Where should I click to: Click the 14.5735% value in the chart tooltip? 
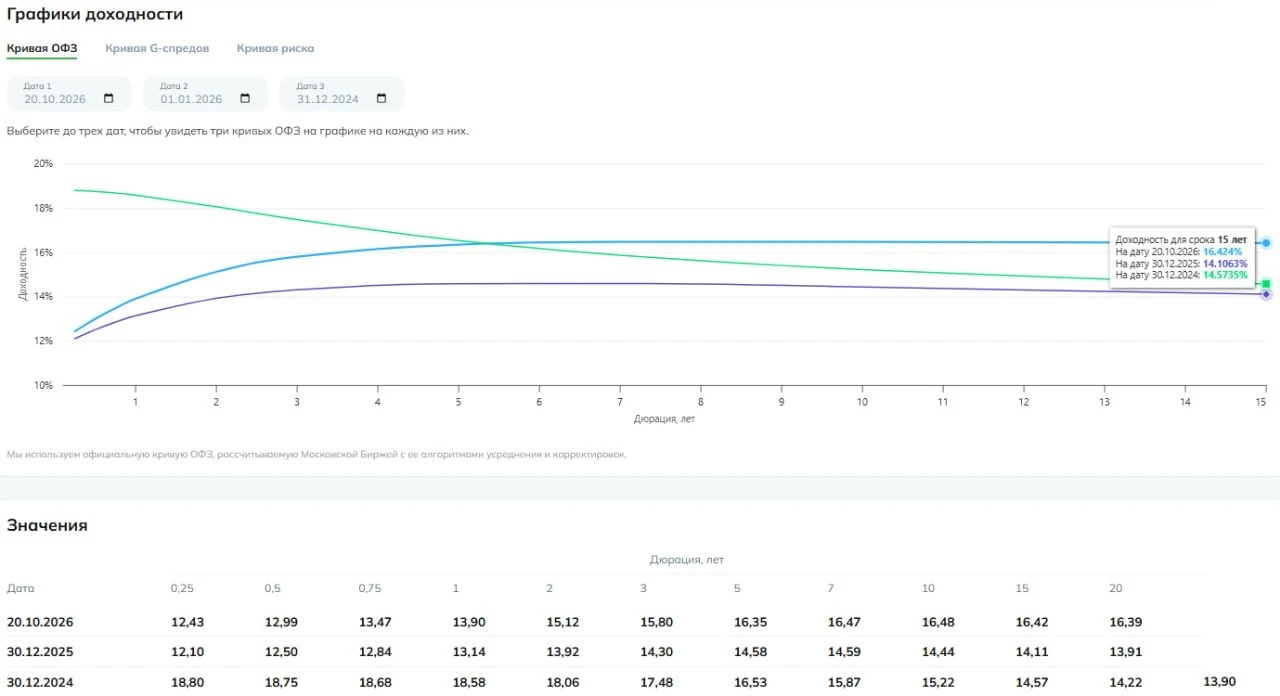(1225, 274)
